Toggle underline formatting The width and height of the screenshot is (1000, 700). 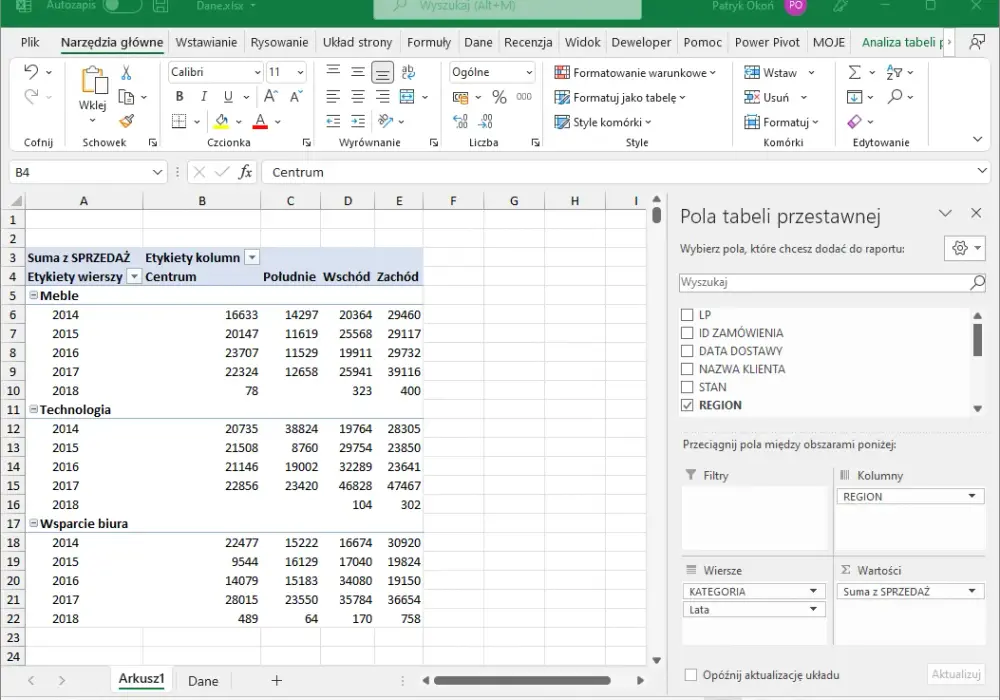pyautogui.click(x=228, y=96)
